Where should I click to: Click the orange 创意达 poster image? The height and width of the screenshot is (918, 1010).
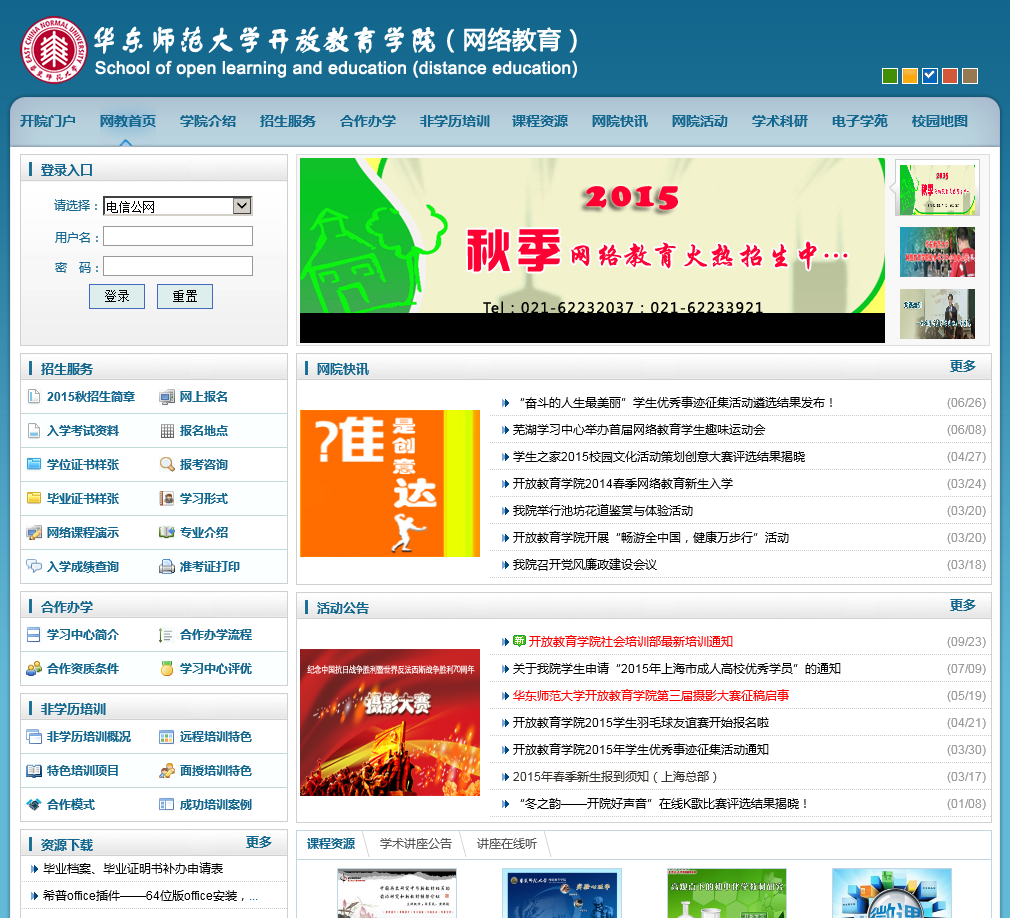(390, 483)
